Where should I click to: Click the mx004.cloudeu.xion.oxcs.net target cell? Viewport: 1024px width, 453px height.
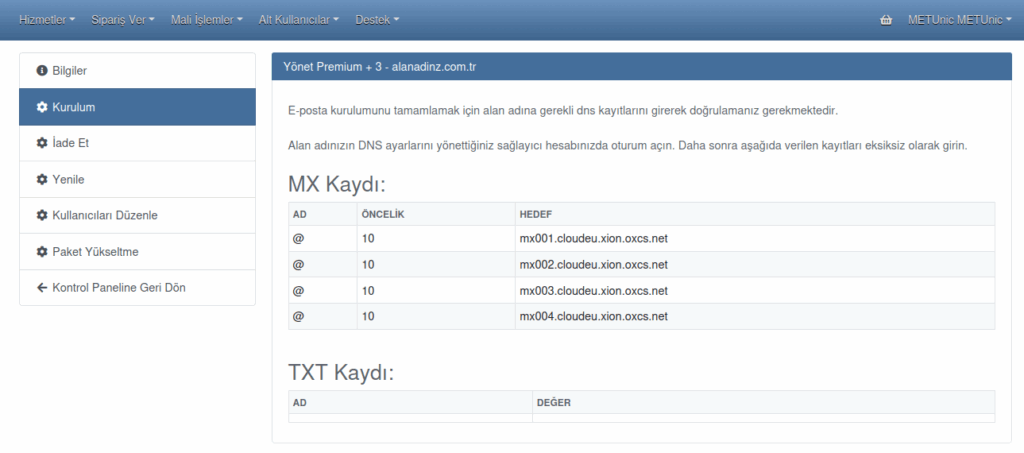[x=593, y=317]
